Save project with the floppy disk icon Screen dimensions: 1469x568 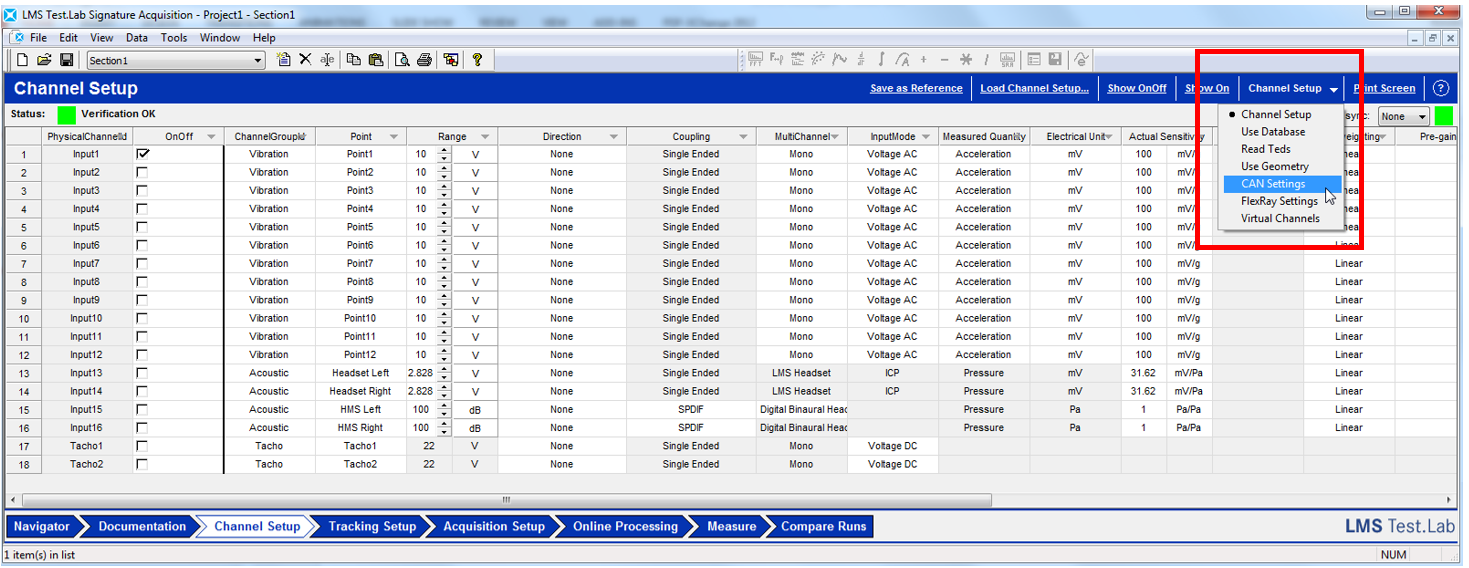point(67,60)
